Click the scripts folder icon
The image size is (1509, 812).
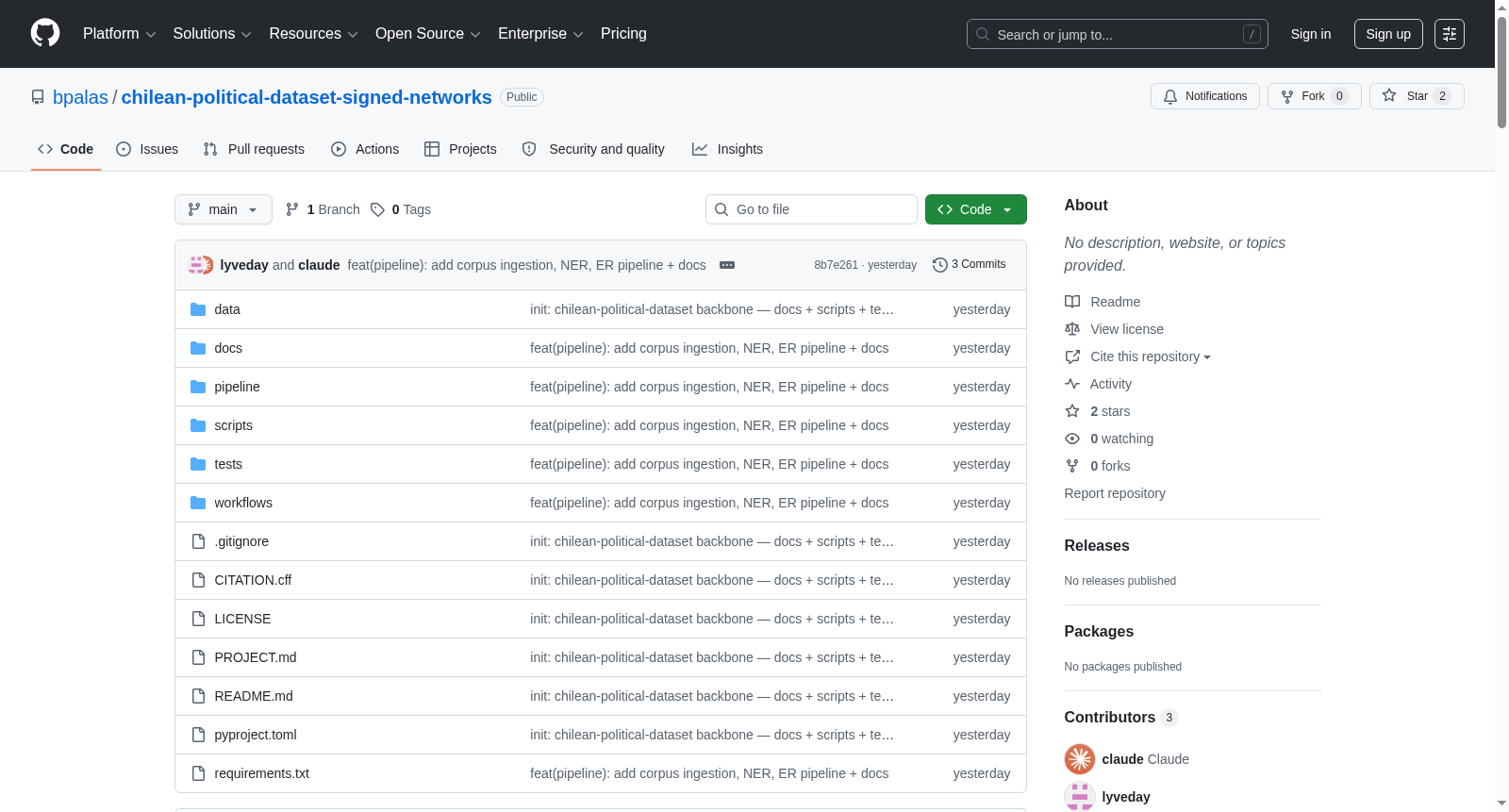tap(198, 425)
